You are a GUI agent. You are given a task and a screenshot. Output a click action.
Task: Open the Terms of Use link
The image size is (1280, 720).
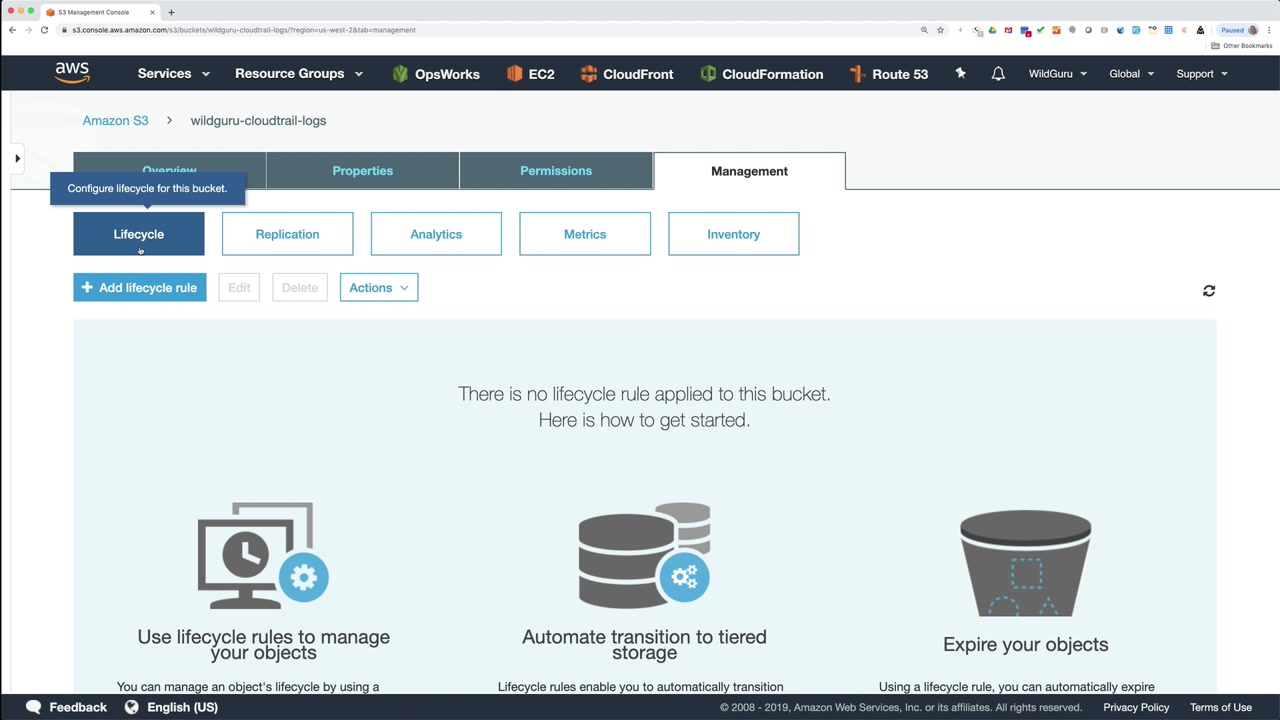(1221, 707)
